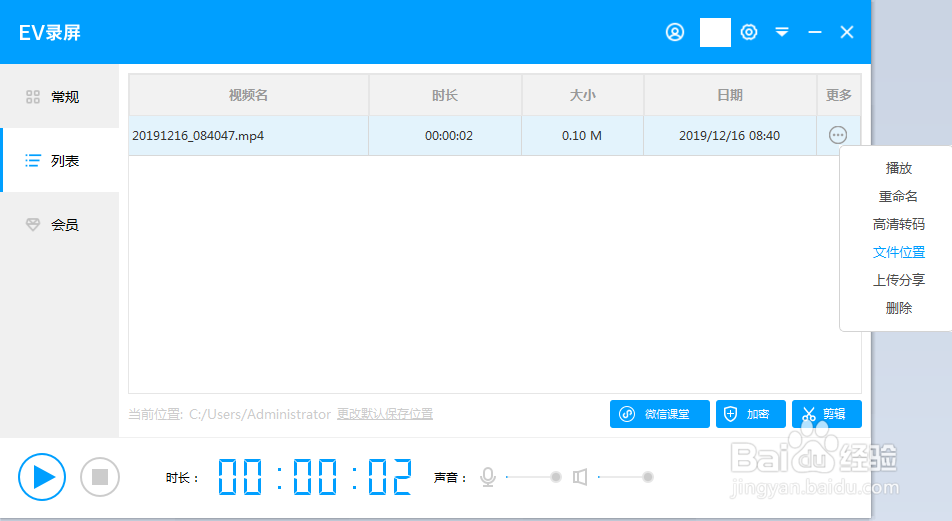Click the 大小 column header

point(582,95)
